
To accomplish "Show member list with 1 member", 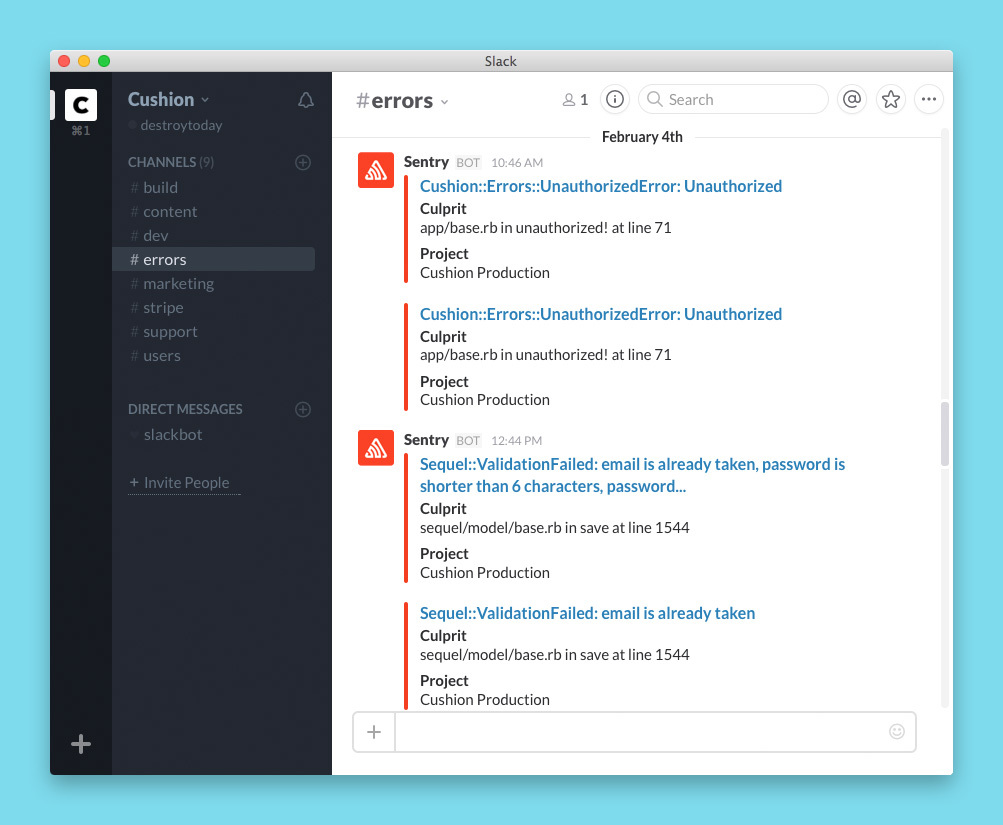I will pyautogui.click(x=575, y=100).
